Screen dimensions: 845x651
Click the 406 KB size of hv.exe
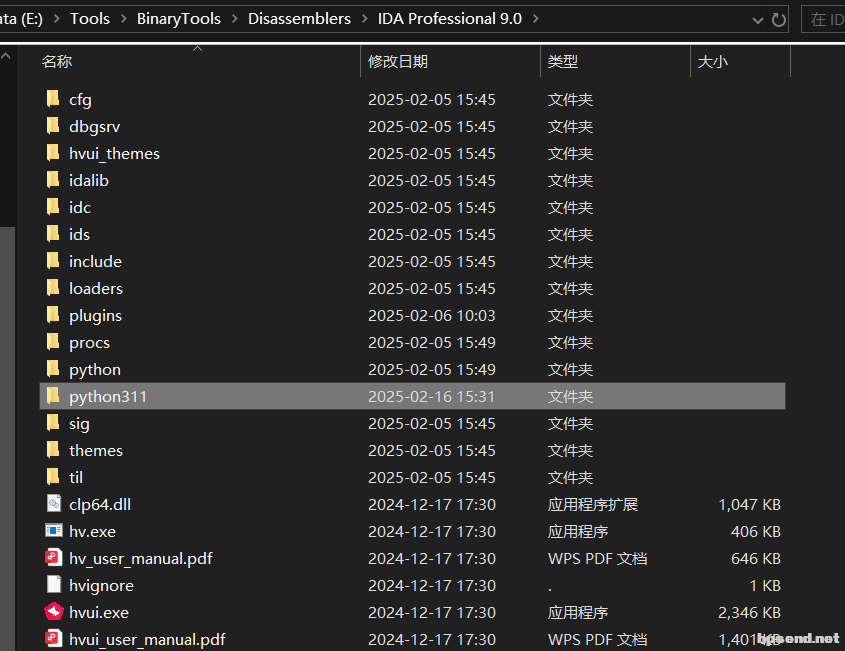(756, 531)
